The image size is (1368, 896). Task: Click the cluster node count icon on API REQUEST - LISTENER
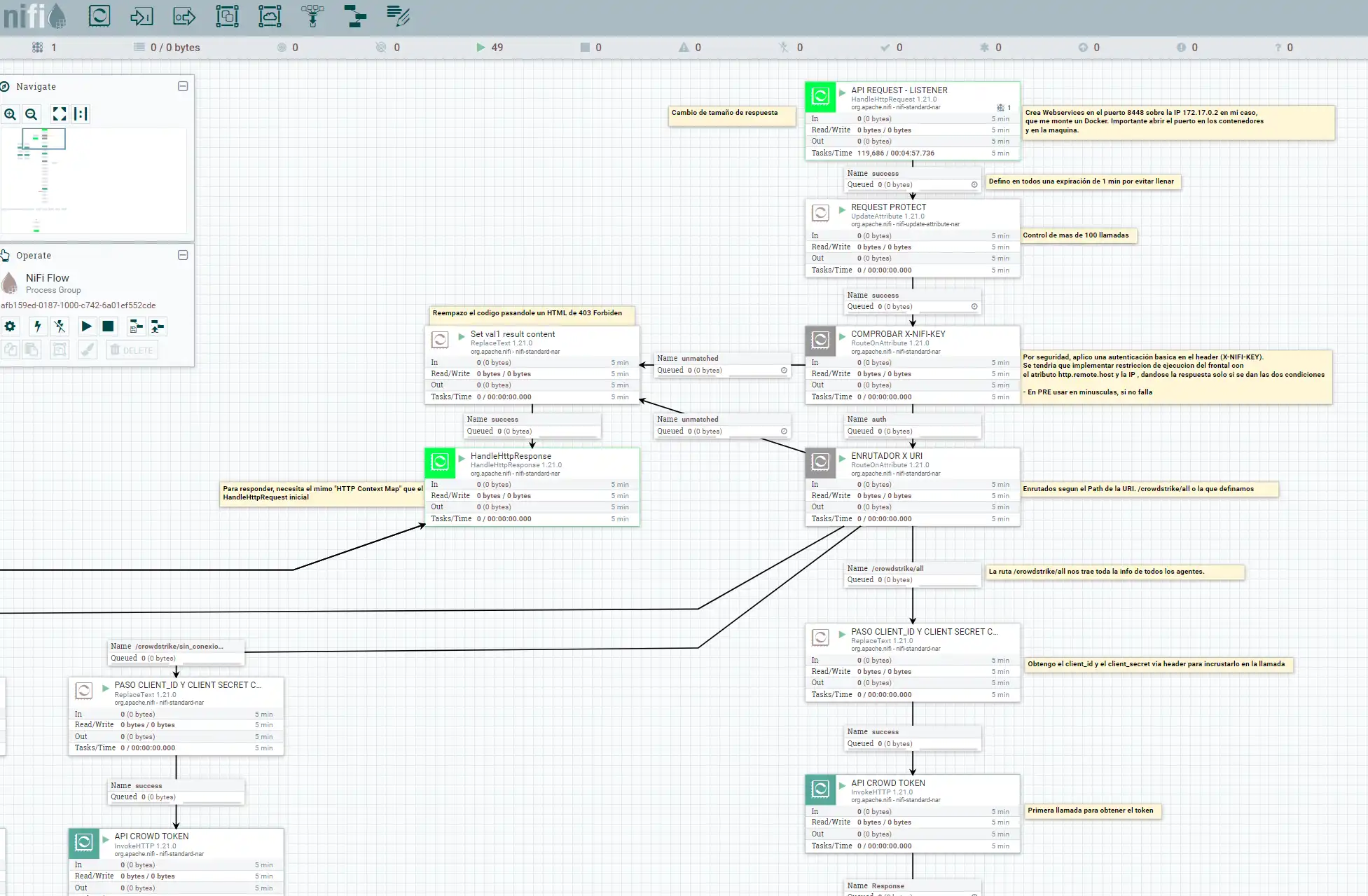tap(1000, 107)
